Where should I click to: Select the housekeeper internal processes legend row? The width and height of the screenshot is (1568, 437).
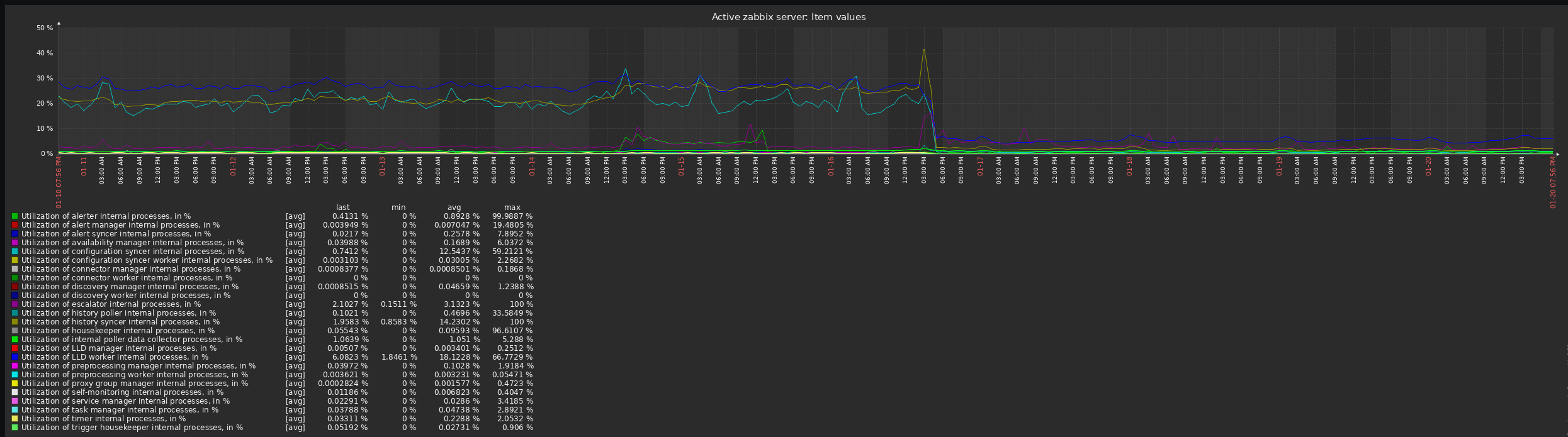[x=273, y=330]
